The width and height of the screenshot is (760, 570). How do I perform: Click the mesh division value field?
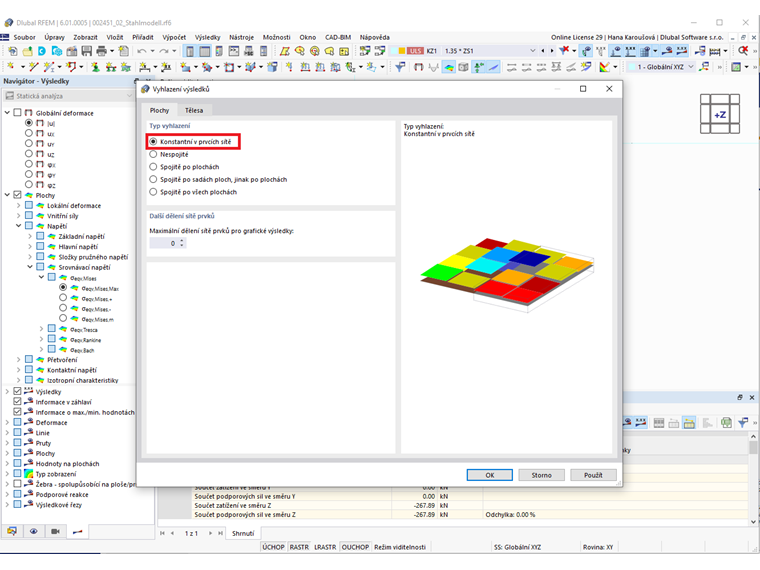[164, 243]
